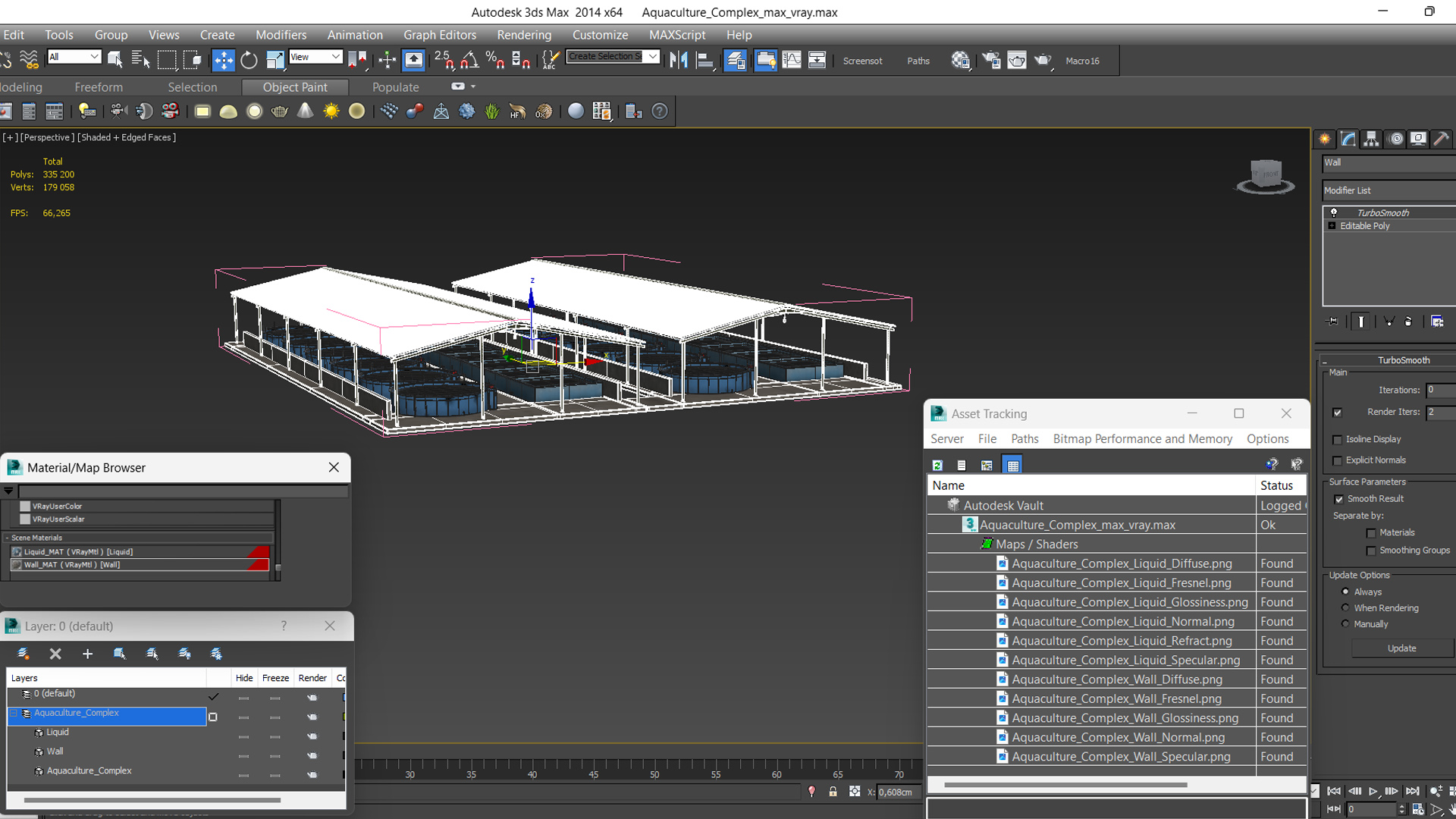Open Bitmap Performance and Memory menu
The image size is (1456, 819).
point(1142,439)
